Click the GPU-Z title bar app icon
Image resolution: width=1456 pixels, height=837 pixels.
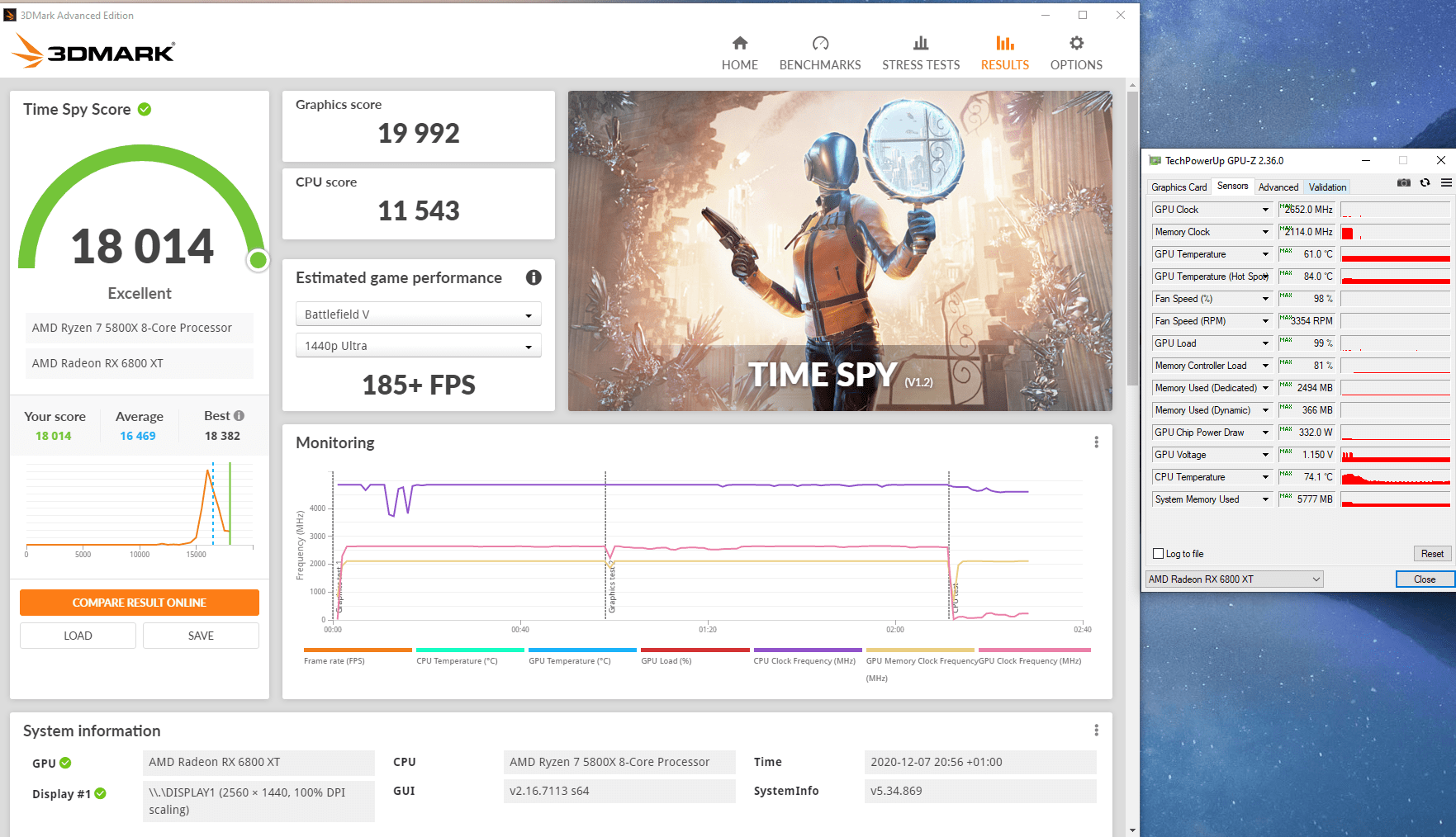click(1155, 161)
